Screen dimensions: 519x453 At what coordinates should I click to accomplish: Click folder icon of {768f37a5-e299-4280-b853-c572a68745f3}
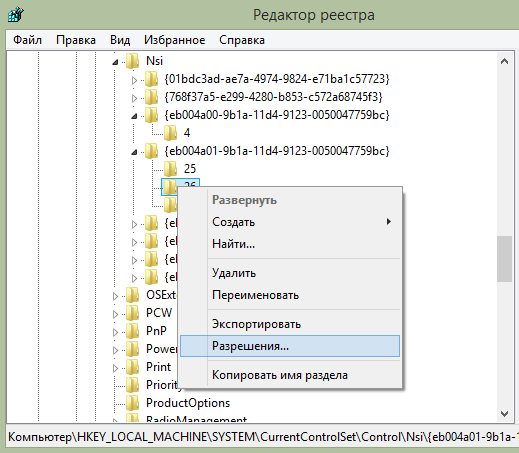pos(151,97)
